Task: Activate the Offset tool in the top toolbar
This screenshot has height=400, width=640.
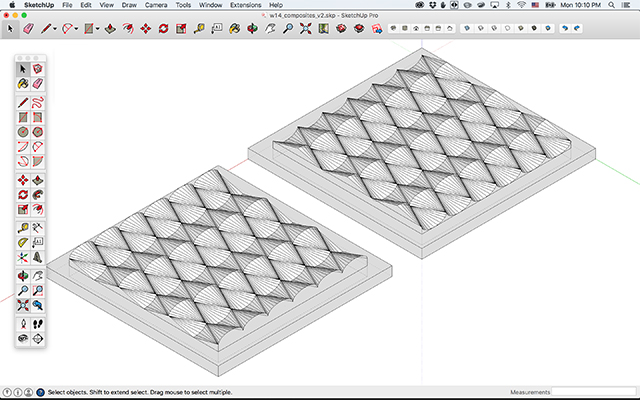Action: [128, 29]
